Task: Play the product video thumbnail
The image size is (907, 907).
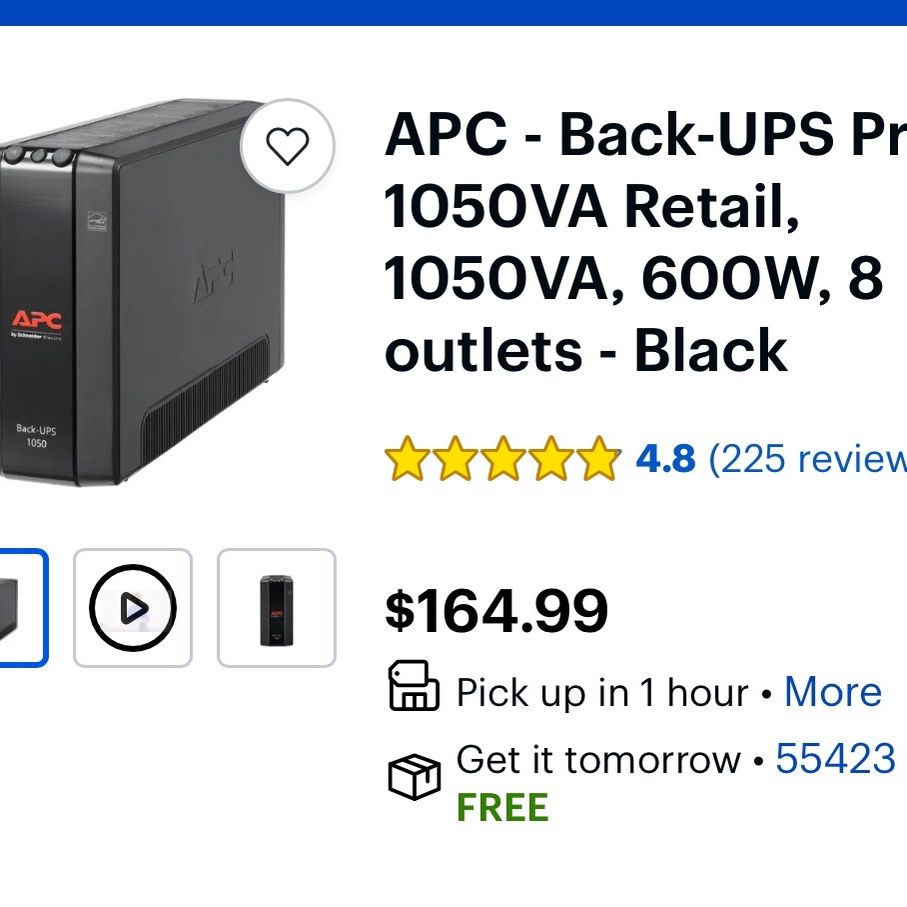Action: 133,607
